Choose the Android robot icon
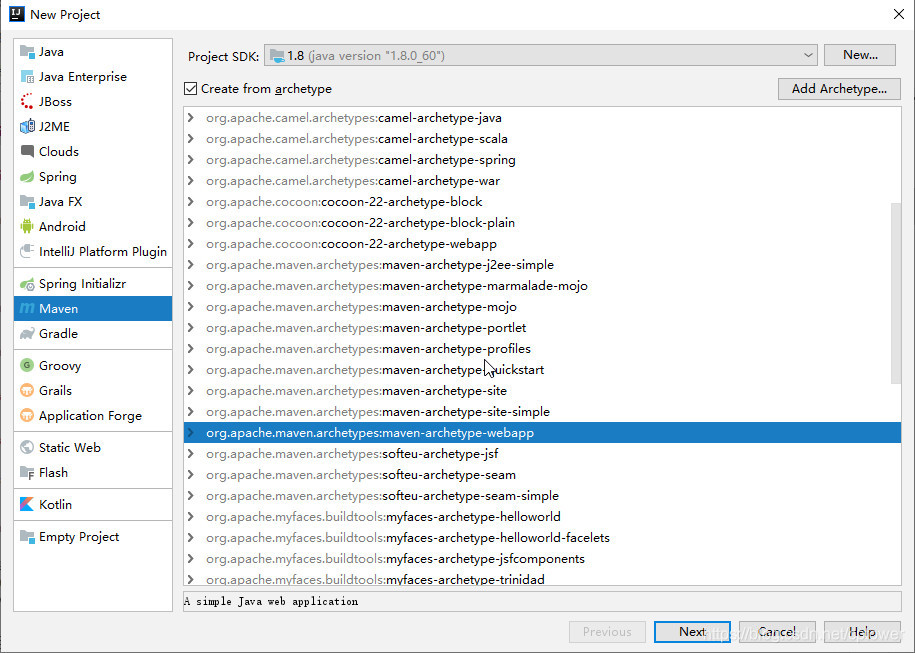Viewport: 915px width, 653px height. [27, 226]
